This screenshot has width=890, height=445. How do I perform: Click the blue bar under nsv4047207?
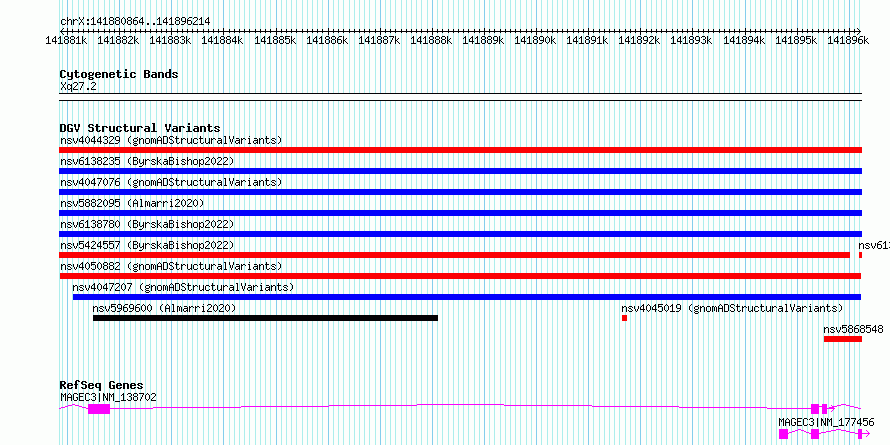[x=467, y=297]
